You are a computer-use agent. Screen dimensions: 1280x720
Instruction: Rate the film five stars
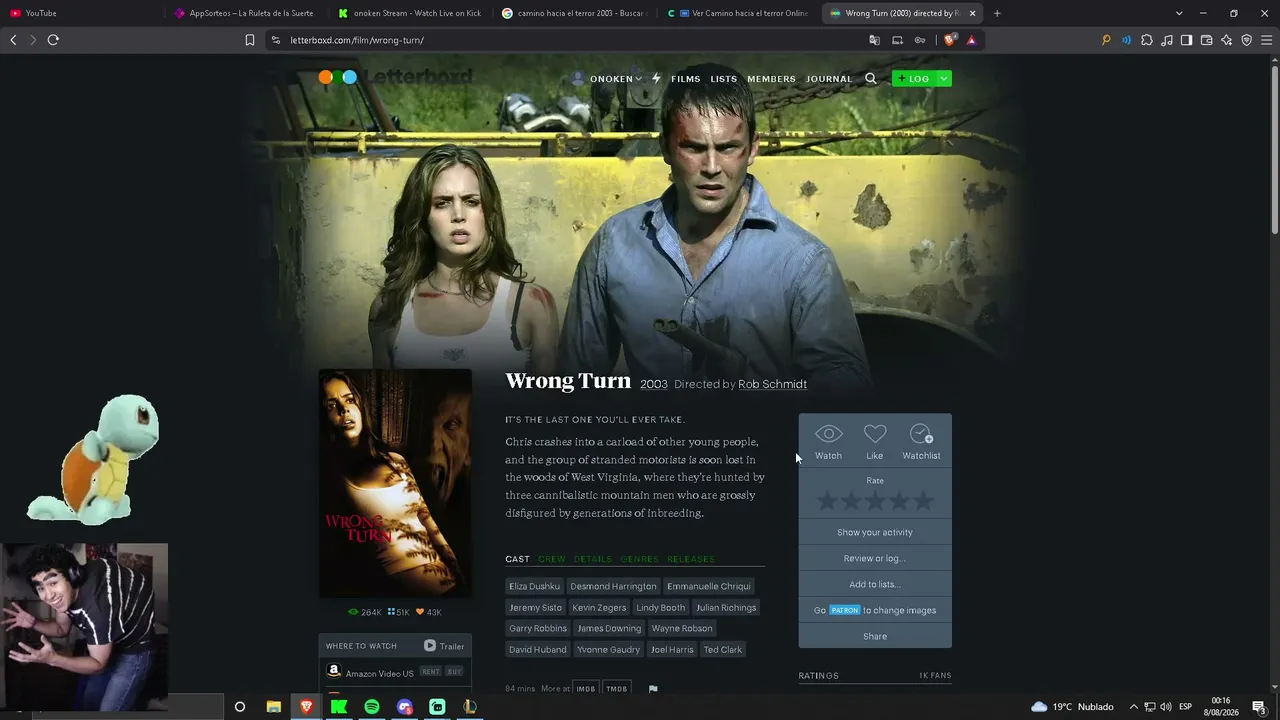click(924, 501)
